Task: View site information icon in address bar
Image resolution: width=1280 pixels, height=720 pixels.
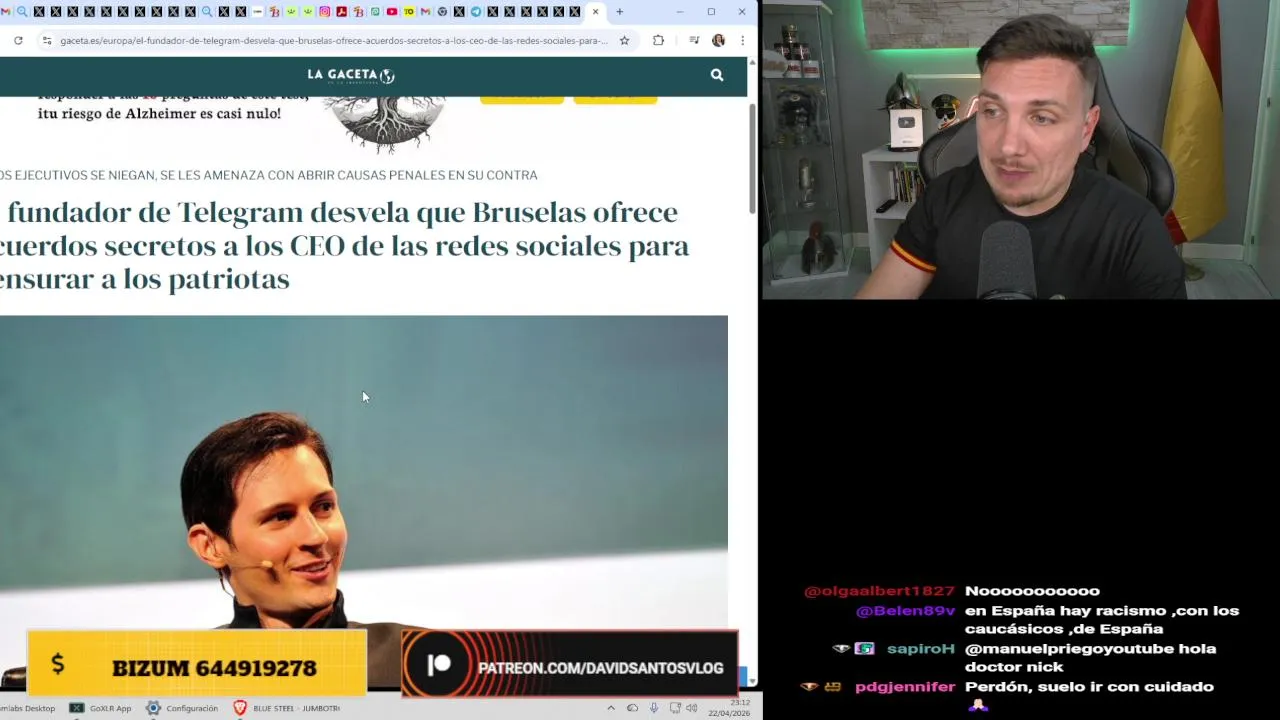Action: [x=46, y=40]
